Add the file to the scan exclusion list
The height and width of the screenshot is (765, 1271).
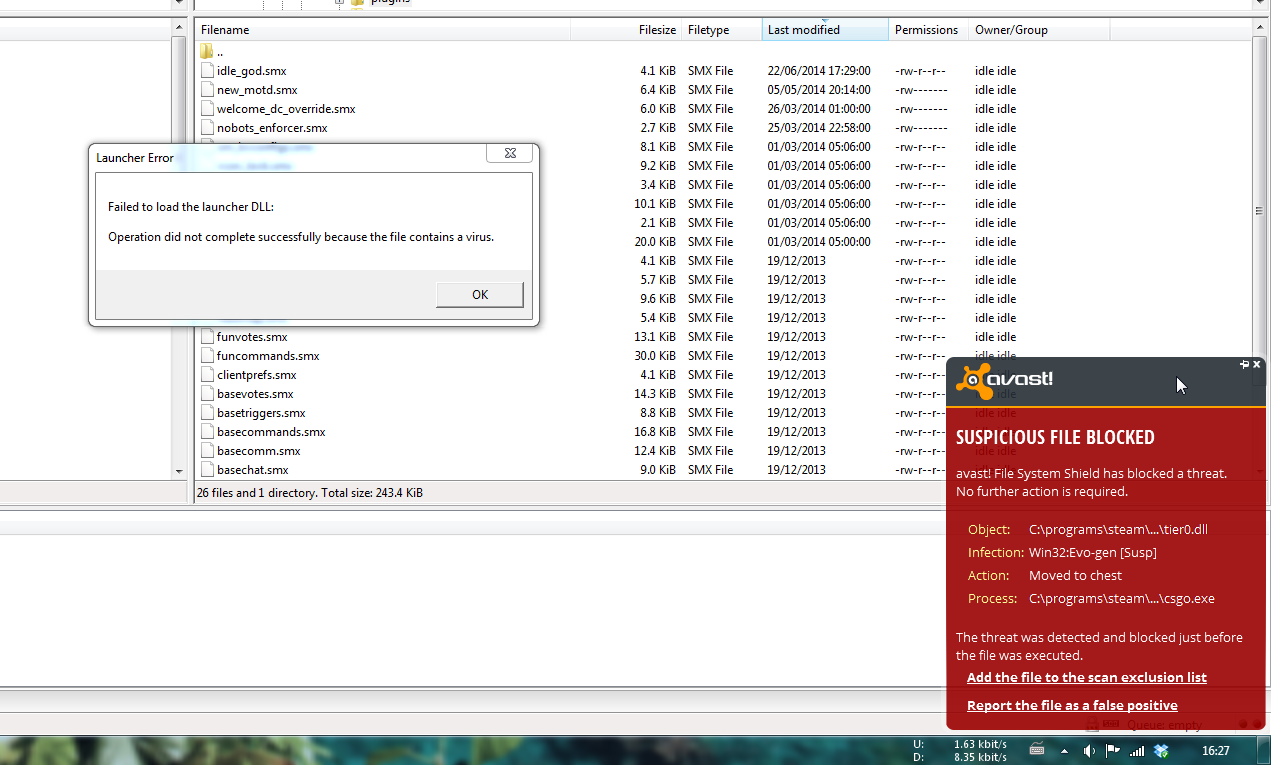pos(1086,678)
